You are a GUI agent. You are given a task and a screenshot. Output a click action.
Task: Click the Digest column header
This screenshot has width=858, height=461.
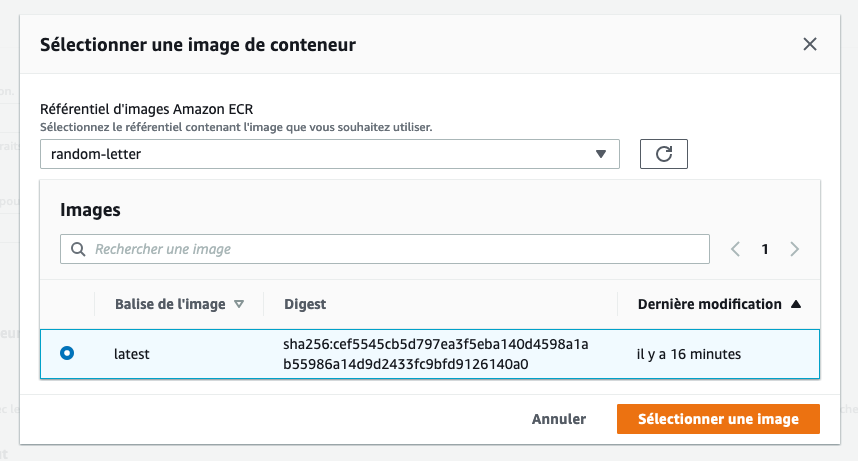tap(305, 304)
